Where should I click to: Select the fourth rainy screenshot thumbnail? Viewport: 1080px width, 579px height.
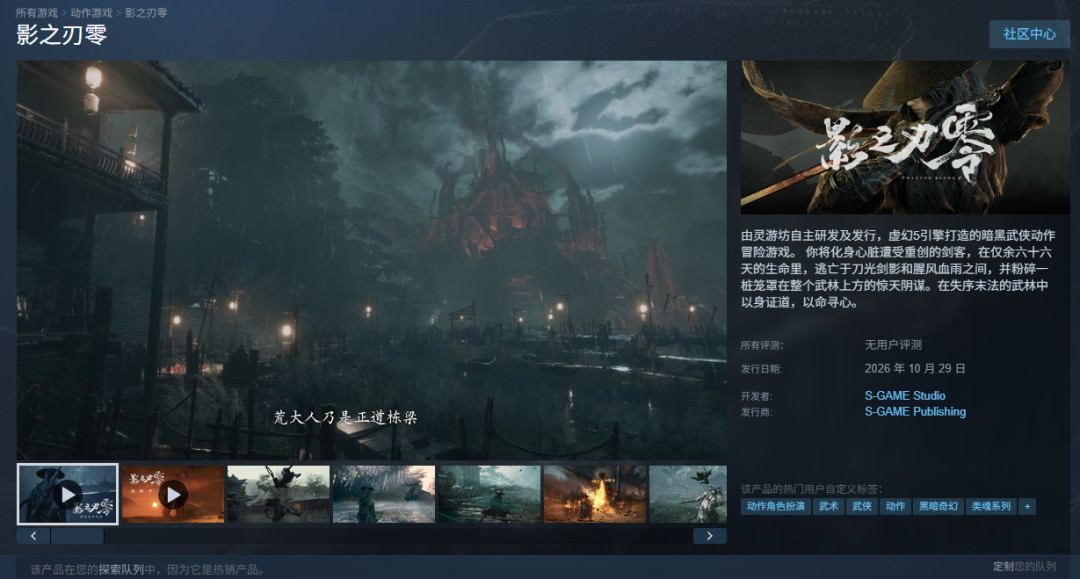point(384,494)
